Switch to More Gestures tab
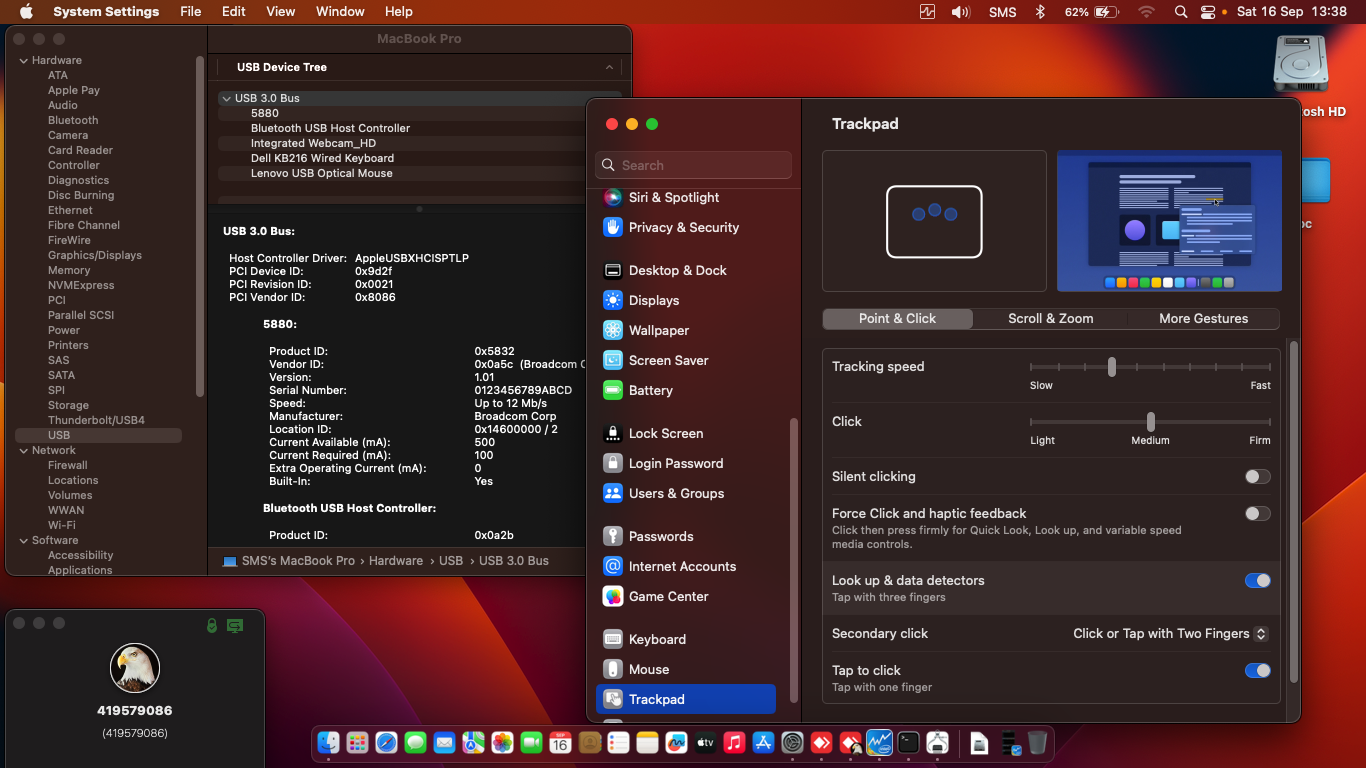 [x=1203, y=318]
